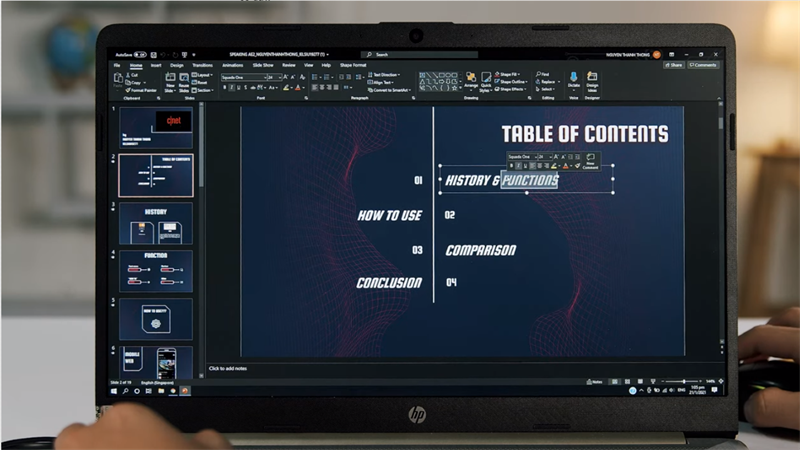Open Text Highlight Color in ribbon

pos(286,88)
